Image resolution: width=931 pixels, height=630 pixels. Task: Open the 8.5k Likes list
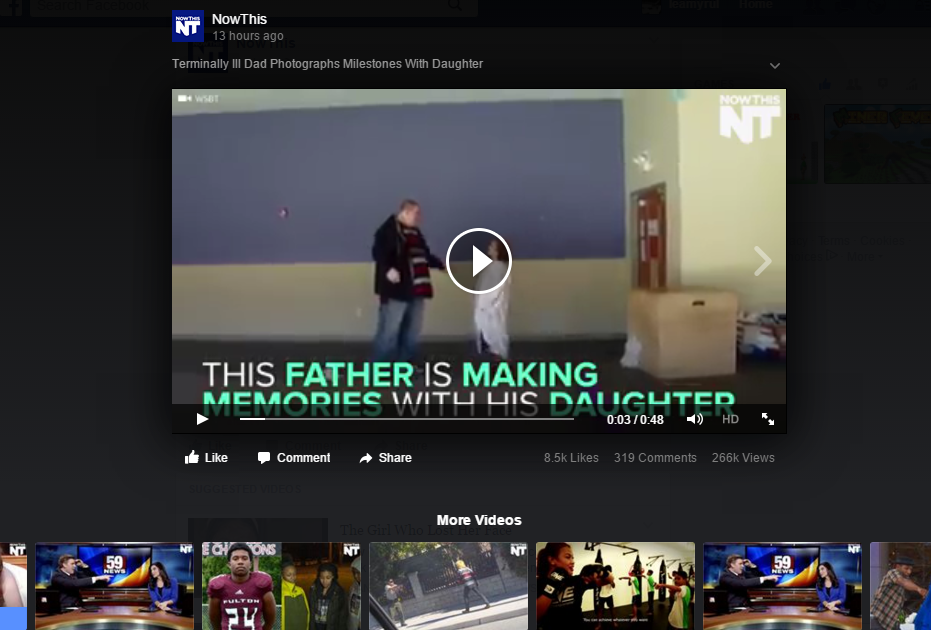click(x=571, y=458)
